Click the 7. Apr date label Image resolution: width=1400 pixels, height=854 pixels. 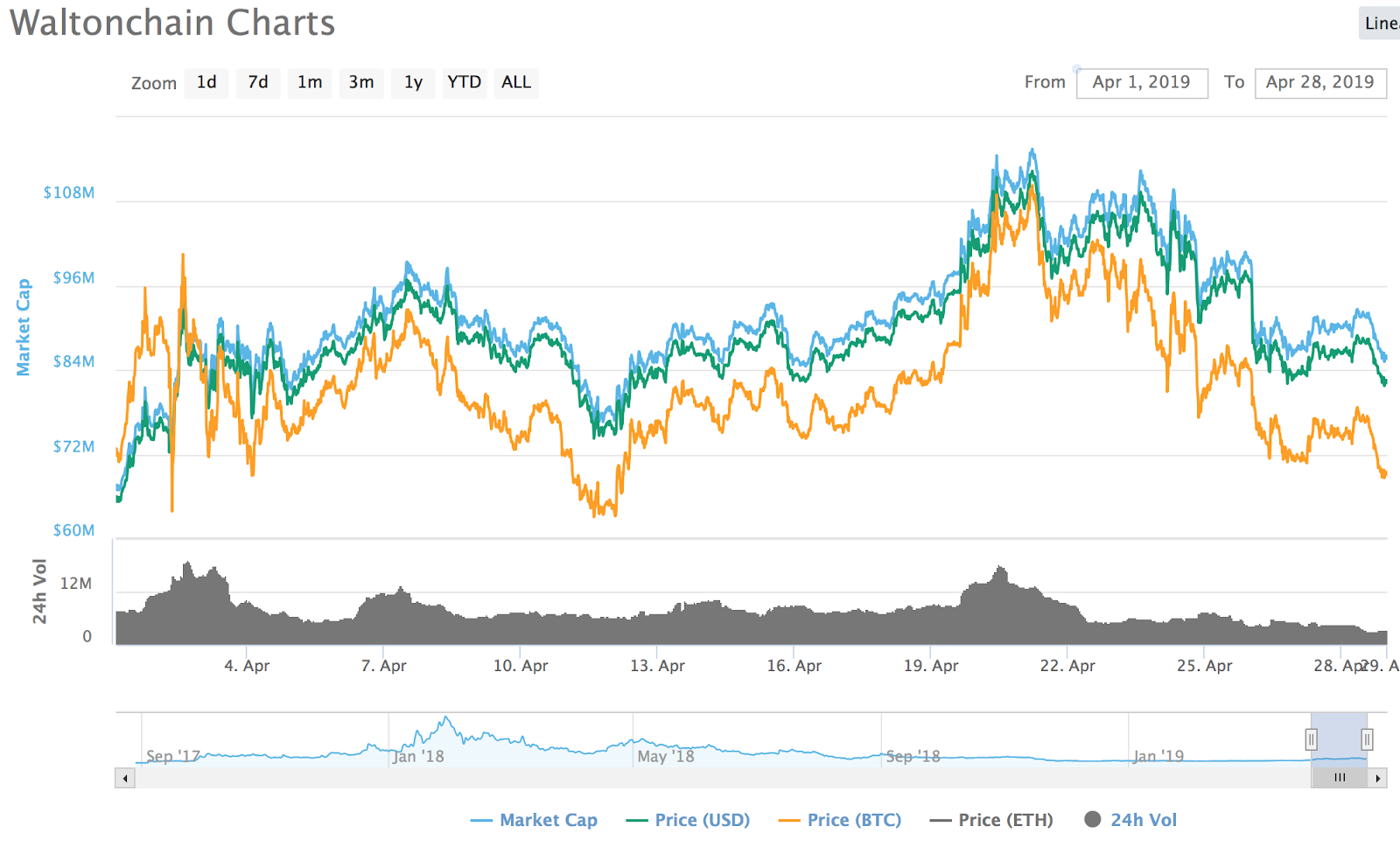coord(383,666)
